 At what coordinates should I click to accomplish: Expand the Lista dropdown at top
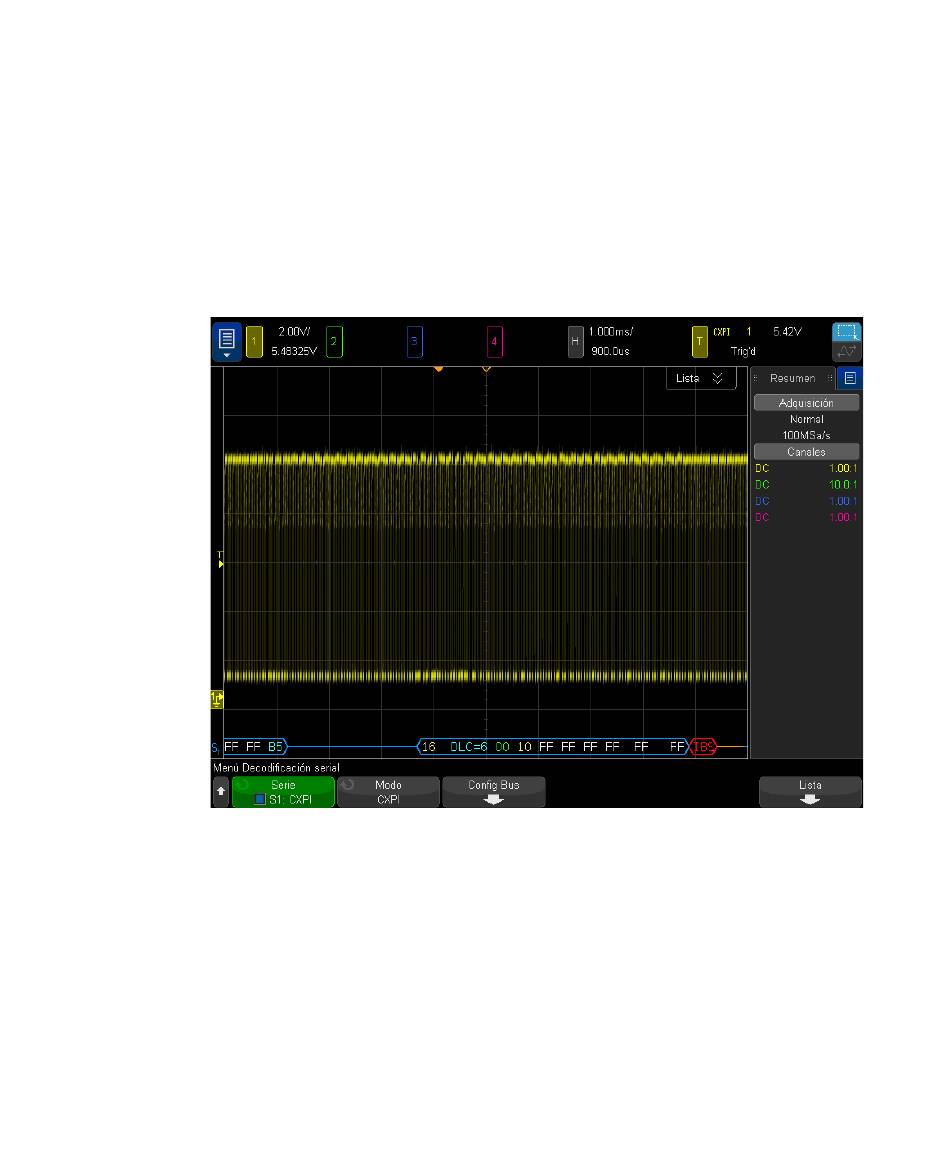[701, 378]
